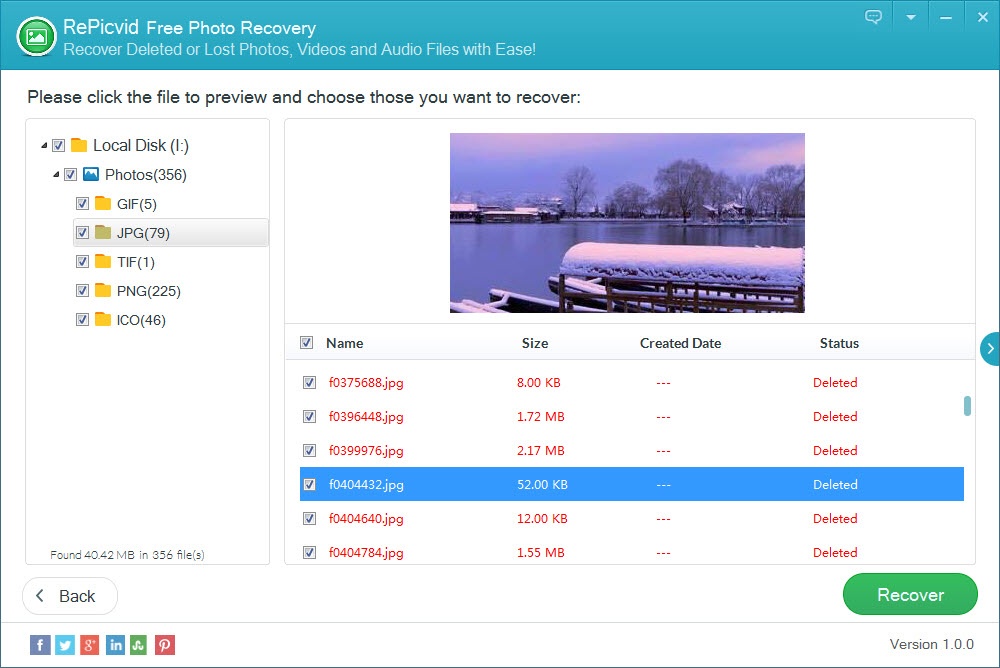Uncheck the GIF(5) checkbox
The image size is (1000, 668).
click(82, 204)
